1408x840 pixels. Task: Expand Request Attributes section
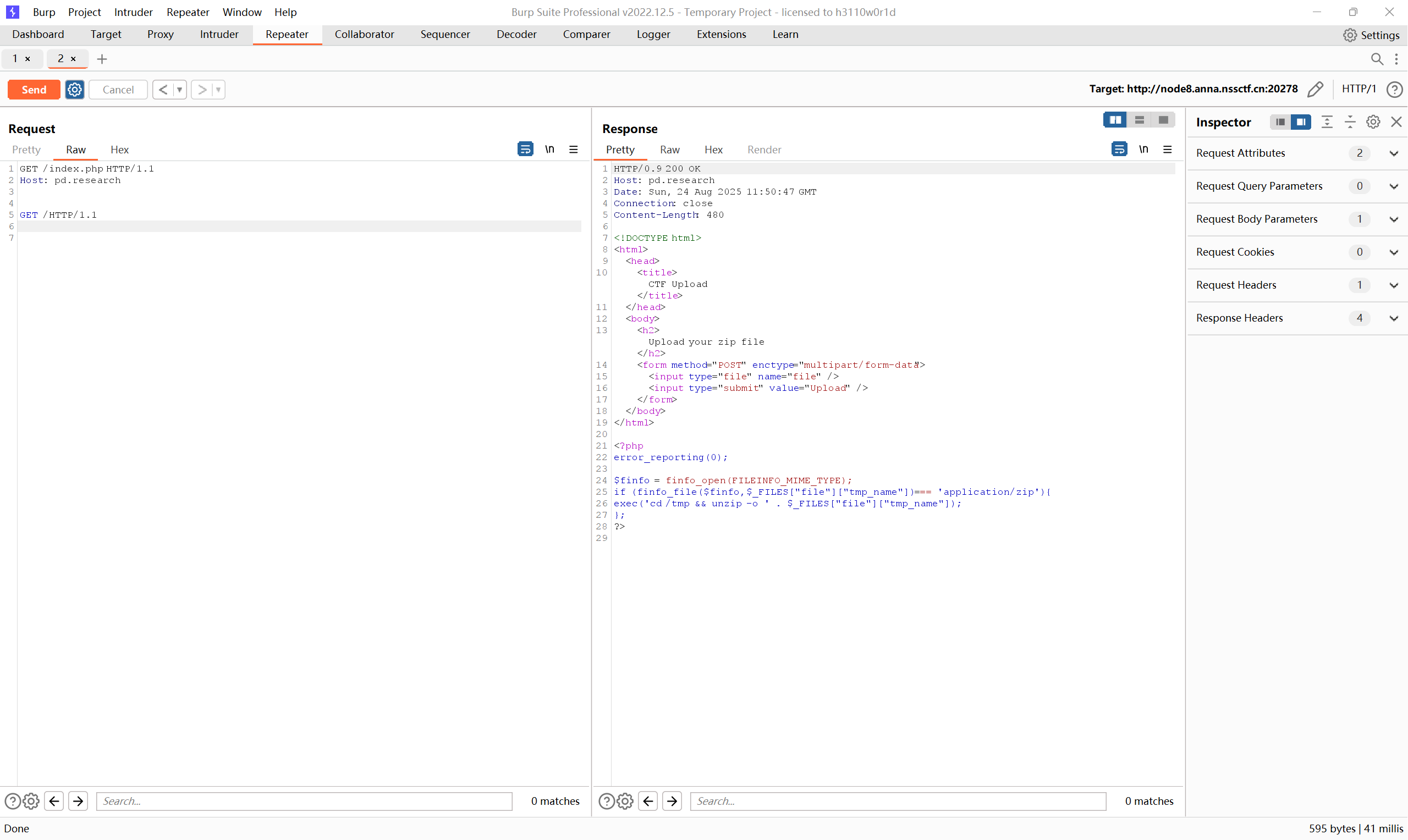pyautogui.click(x=1393, y=153)
